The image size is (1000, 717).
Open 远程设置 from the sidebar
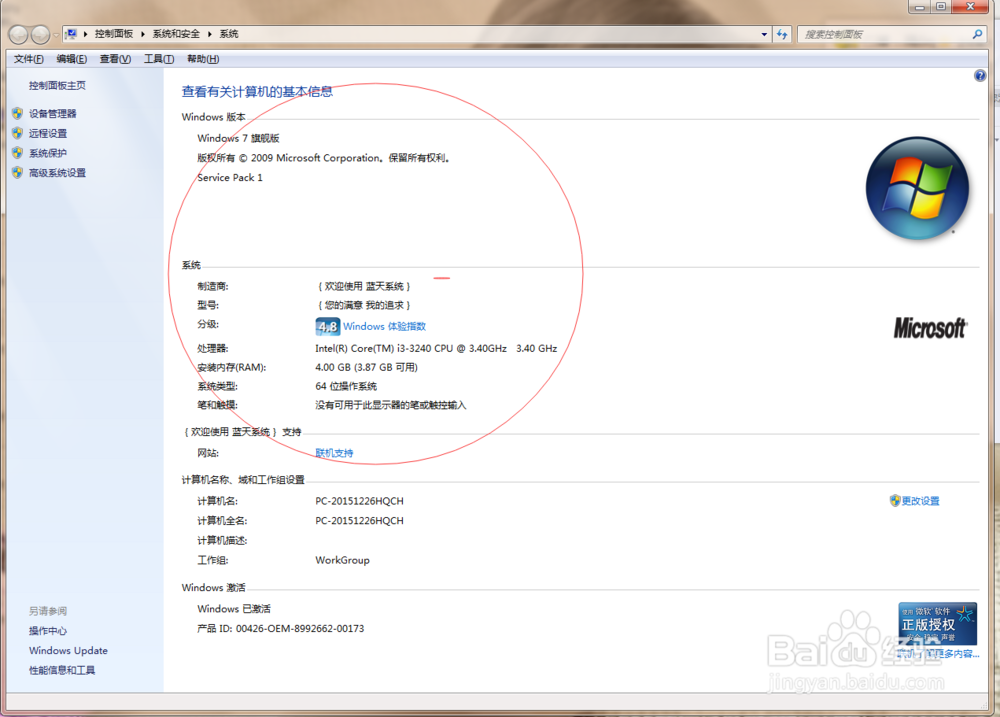coord(48,133)
